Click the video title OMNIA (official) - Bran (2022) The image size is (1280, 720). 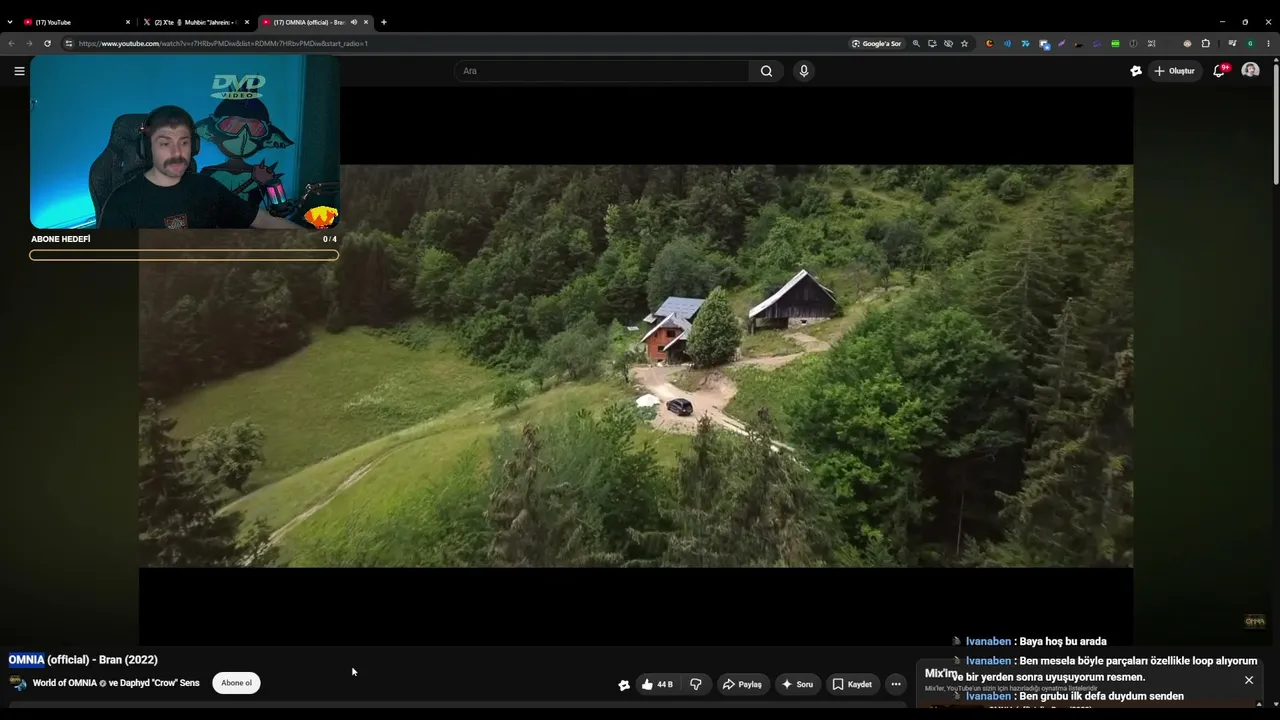coord(83,660)
